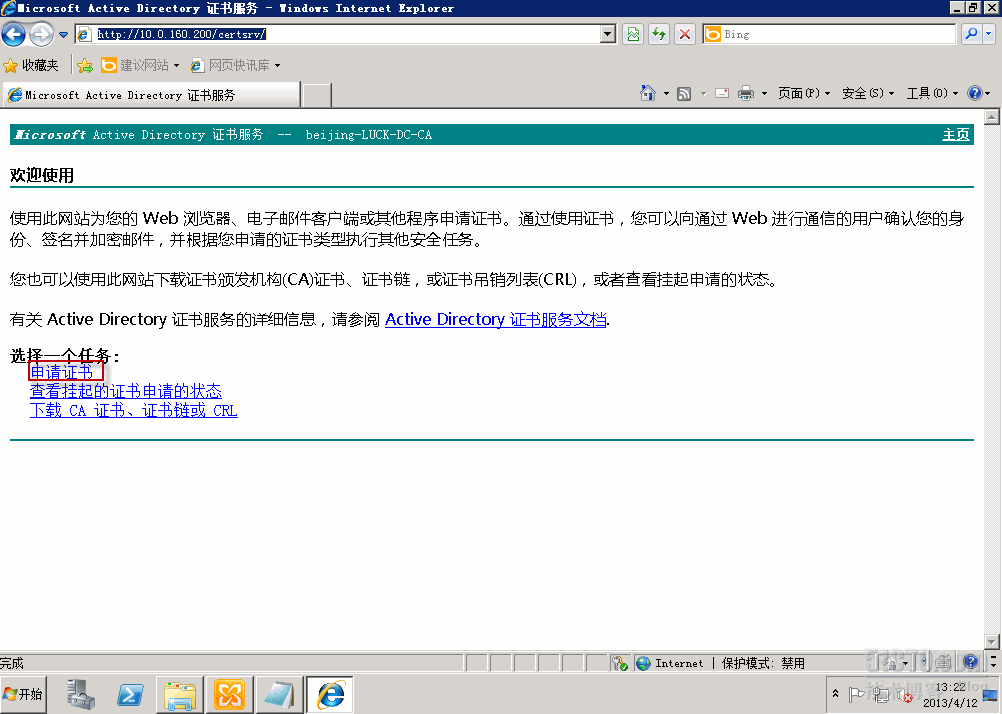Click the Action Center flag tray icon
The image size is (1002, 714).
coord(856,694)
